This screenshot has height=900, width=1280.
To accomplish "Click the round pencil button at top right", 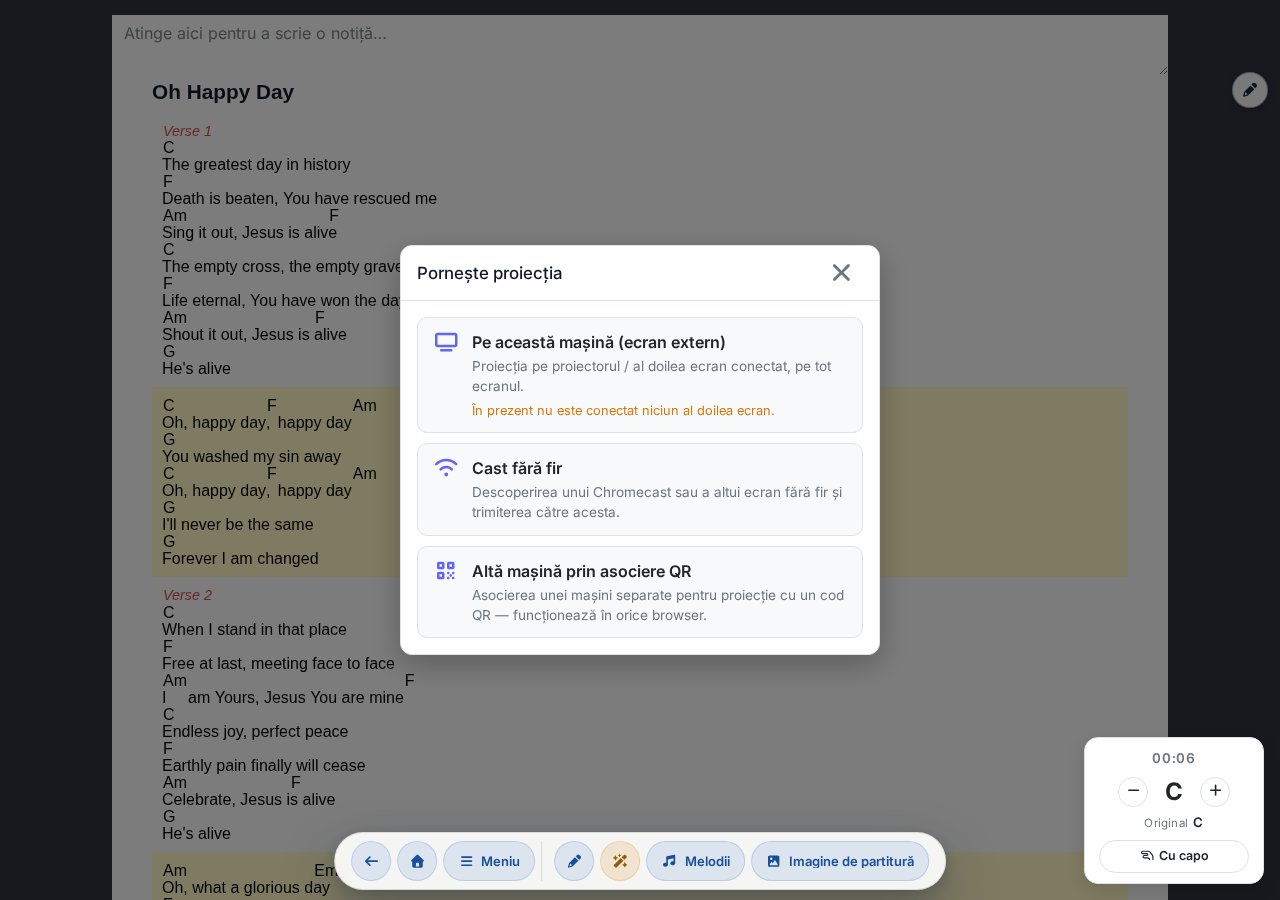I will (x=1250, y=90).
